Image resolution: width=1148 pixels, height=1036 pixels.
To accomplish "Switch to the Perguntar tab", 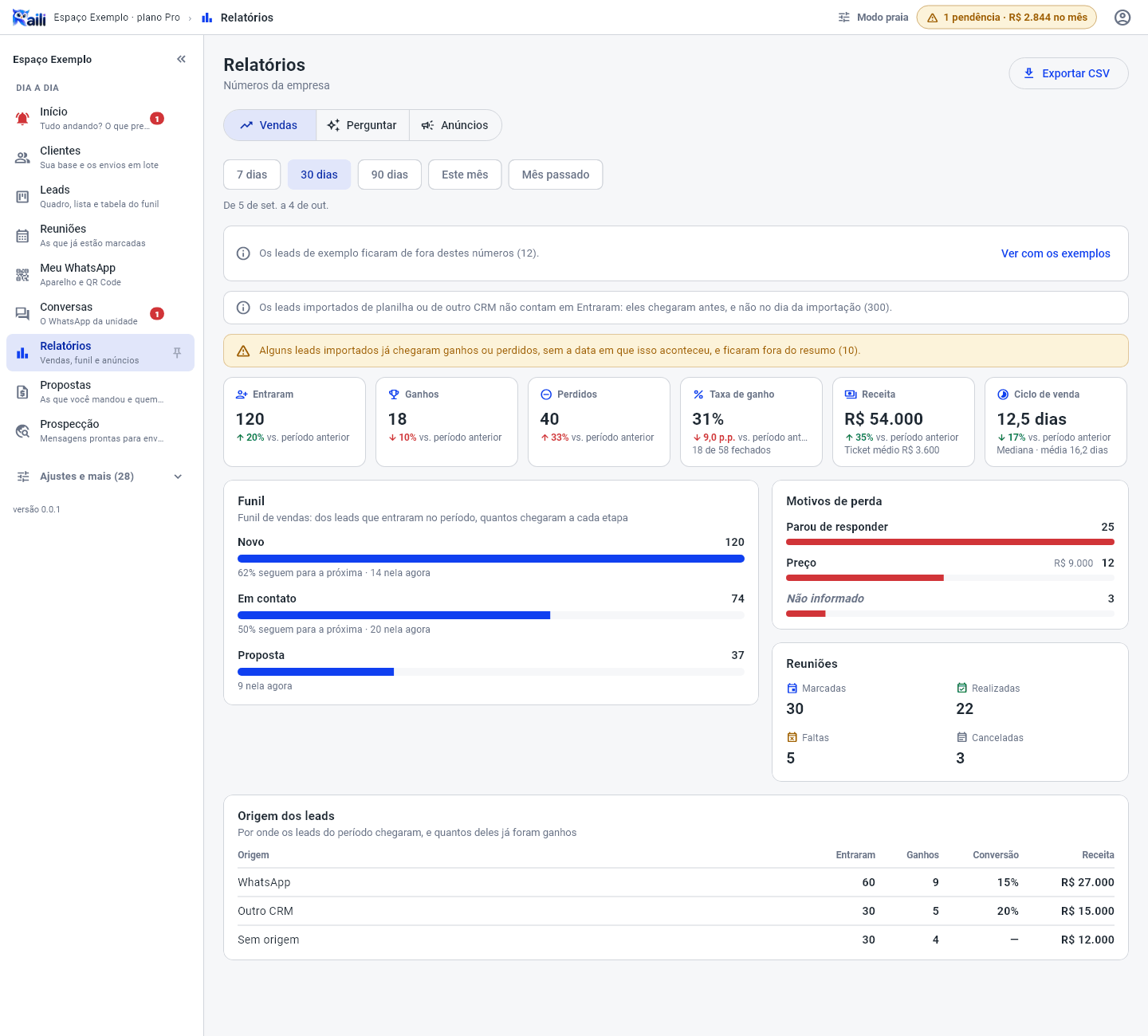I will point(363,125).
